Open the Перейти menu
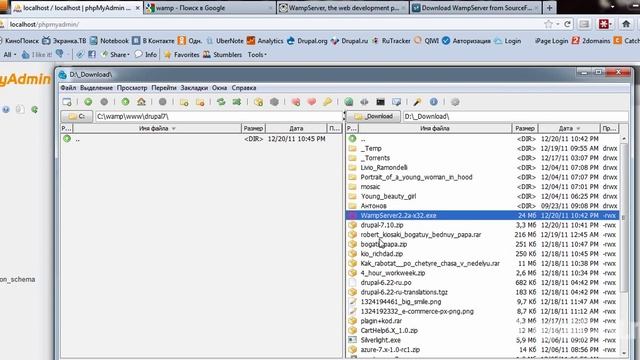Image resolution: width=640 pixels, height=360 pixels. pyautogui.click(x=164, y=88)
